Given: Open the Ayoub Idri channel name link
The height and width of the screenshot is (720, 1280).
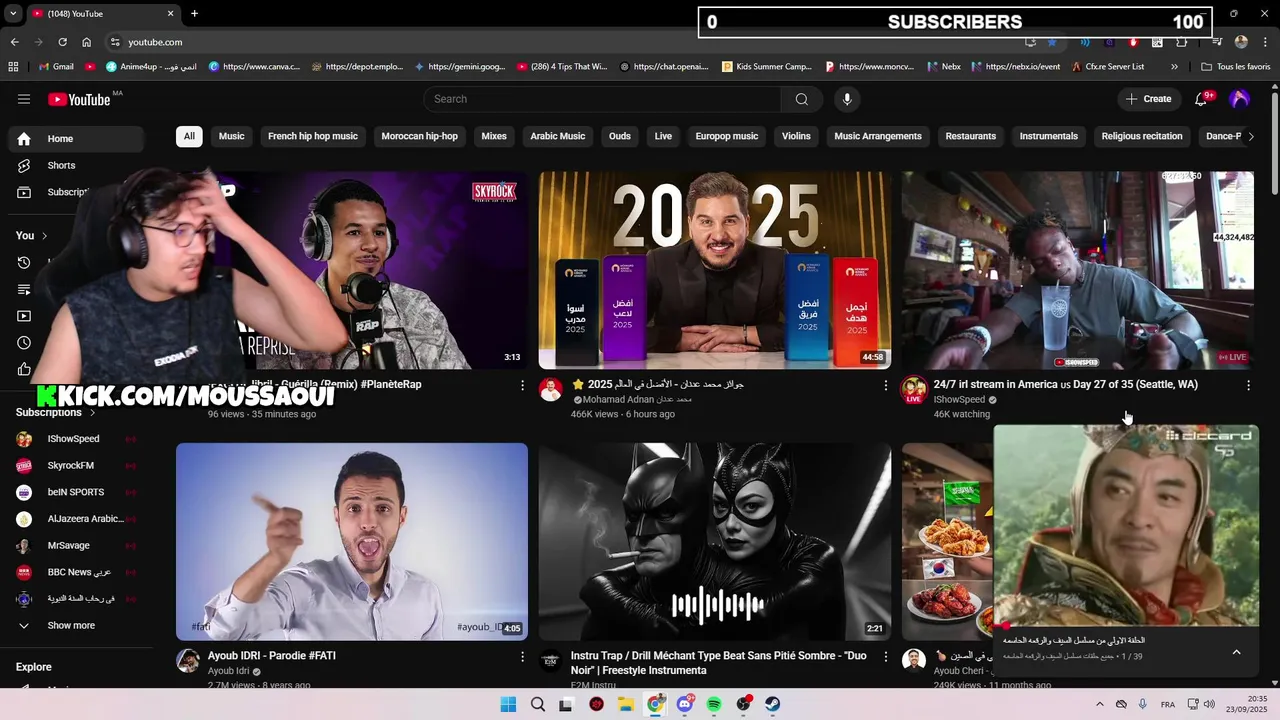Looking at the screenshot, I should 228,671.
